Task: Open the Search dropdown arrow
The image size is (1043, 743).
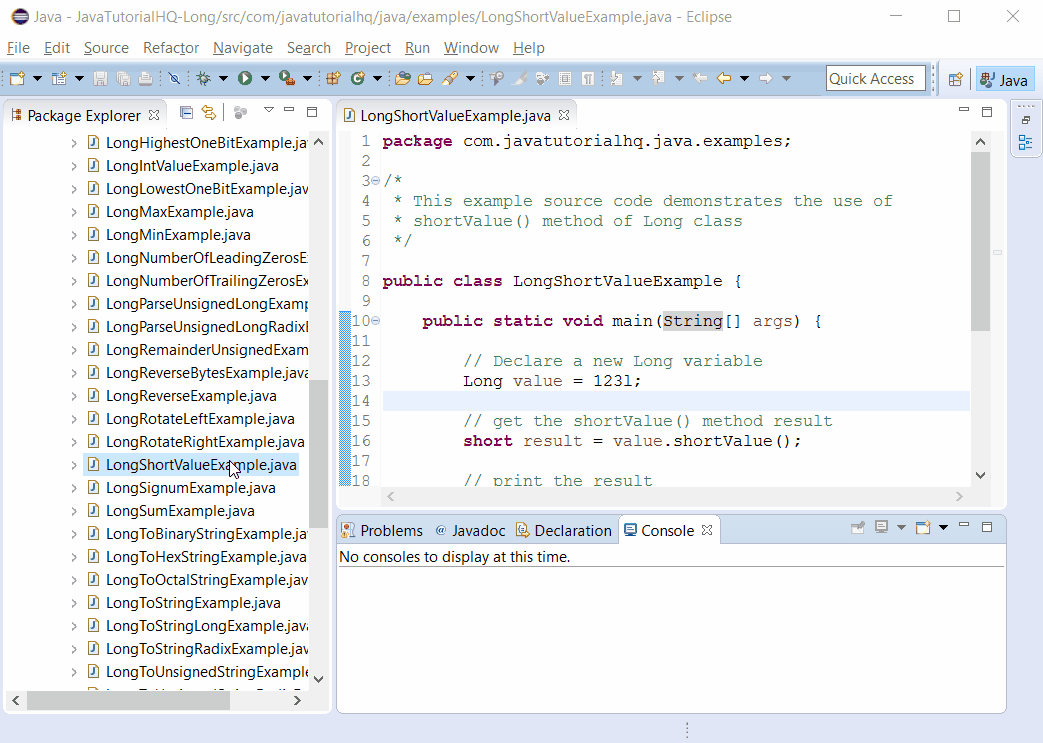Action: [x=470, y=78]
